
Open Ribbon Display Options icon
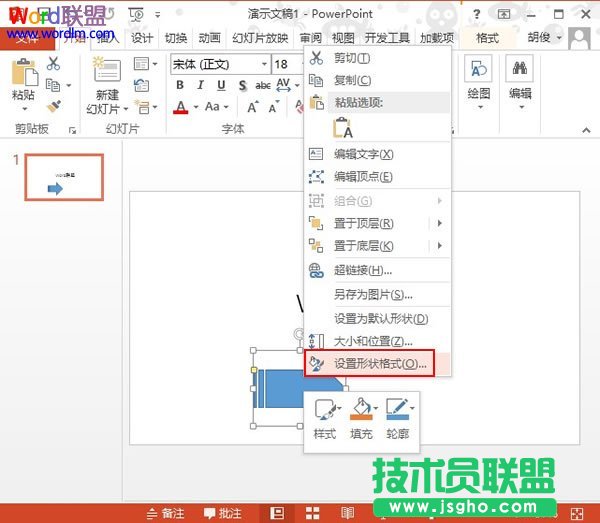coord(504,15)
